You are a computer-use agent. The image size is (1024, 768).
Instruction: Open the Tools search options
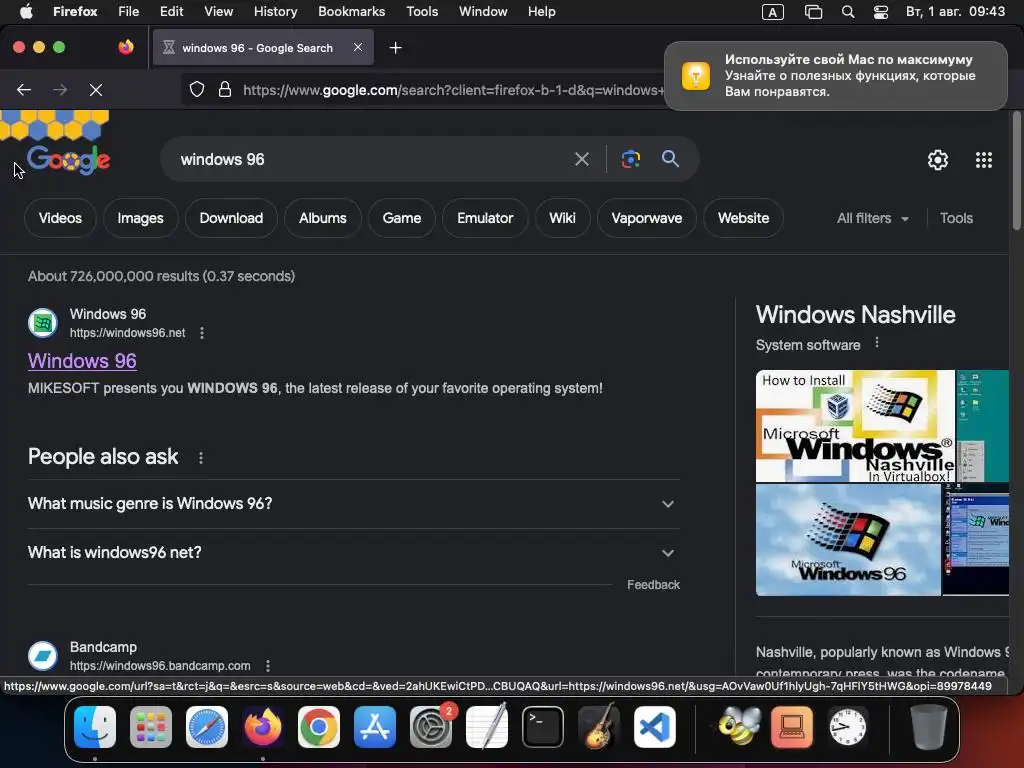(956, 218)
